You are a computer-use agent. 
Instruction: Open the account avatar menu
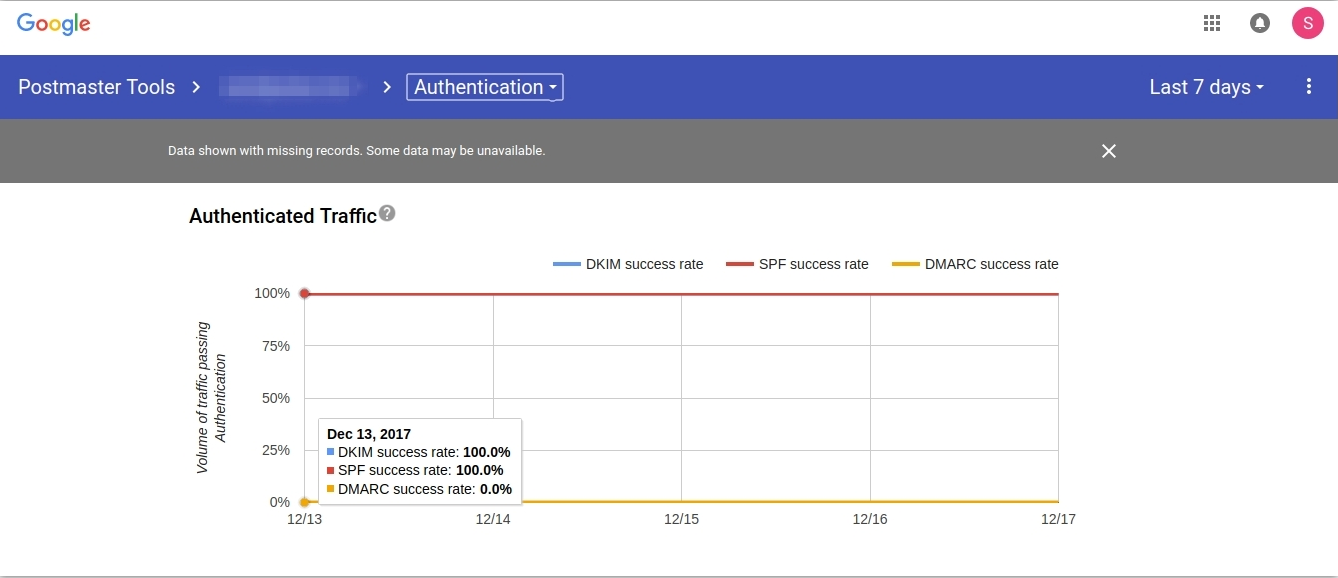1308,23
